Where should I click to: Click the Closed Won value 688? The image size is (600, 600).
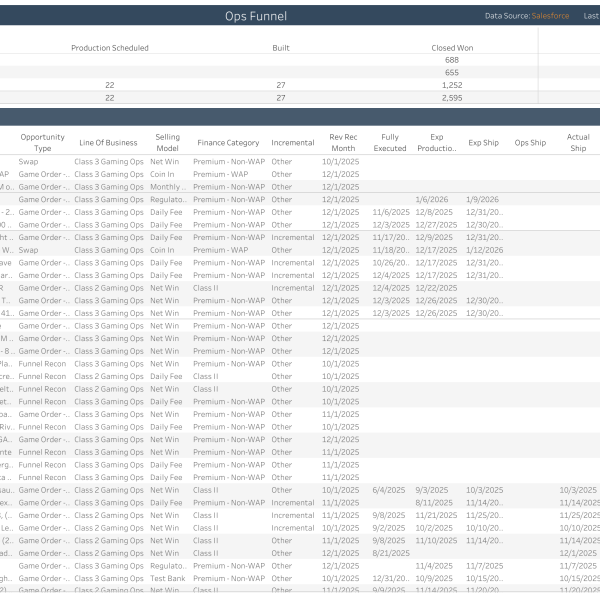click(x=452, y=60)
